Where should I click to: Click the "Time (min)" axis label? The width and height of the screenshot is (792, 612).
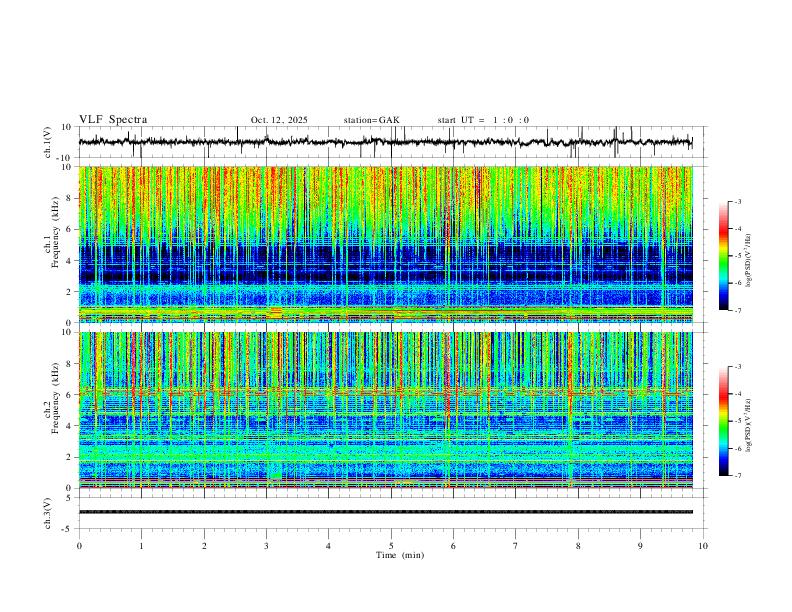[x=400, y=555]
